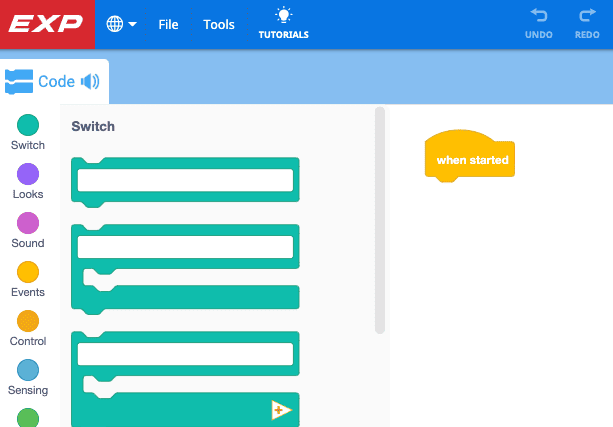Image resolution: width=613 pixels, height=427 pixels.
Task: Click the Redo arrow button
Action: pyautogui.click(x=587, y=24)
